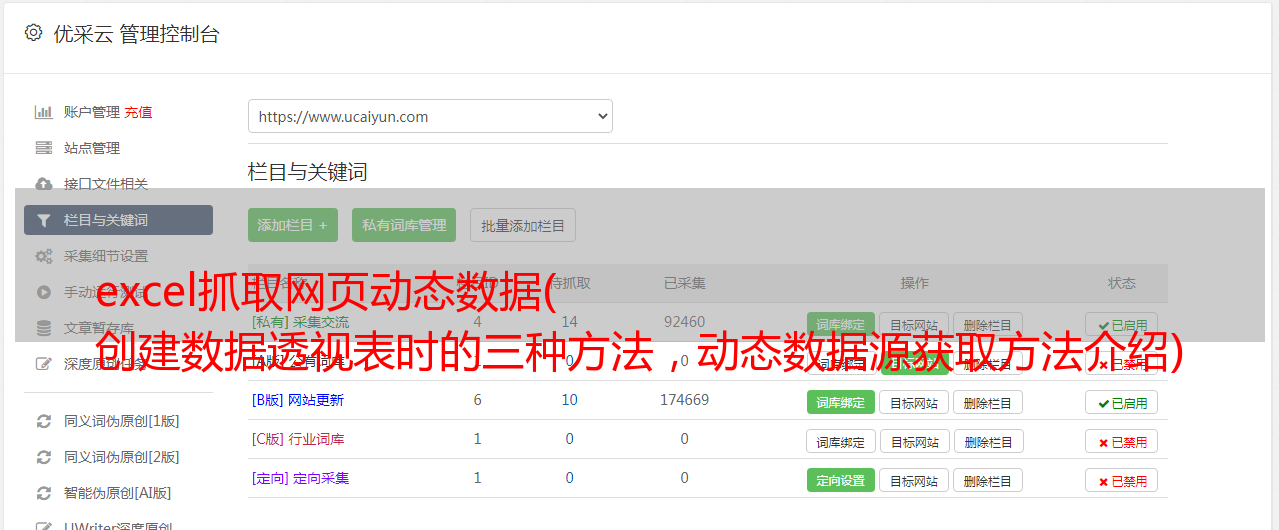Image resolution: width=1279 pixels, height=530 pixels.
Task: Click the cloud icon for 接口文件相关
Action: (43, 184)
